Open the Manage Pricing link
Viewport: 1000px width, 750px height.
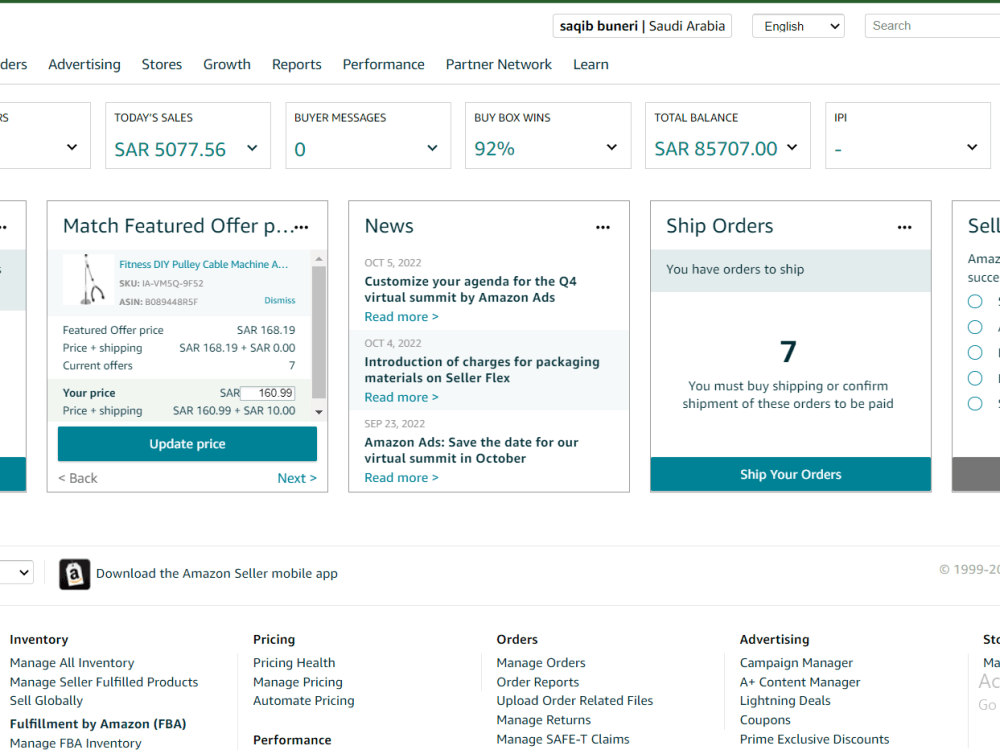pos(298,682)
